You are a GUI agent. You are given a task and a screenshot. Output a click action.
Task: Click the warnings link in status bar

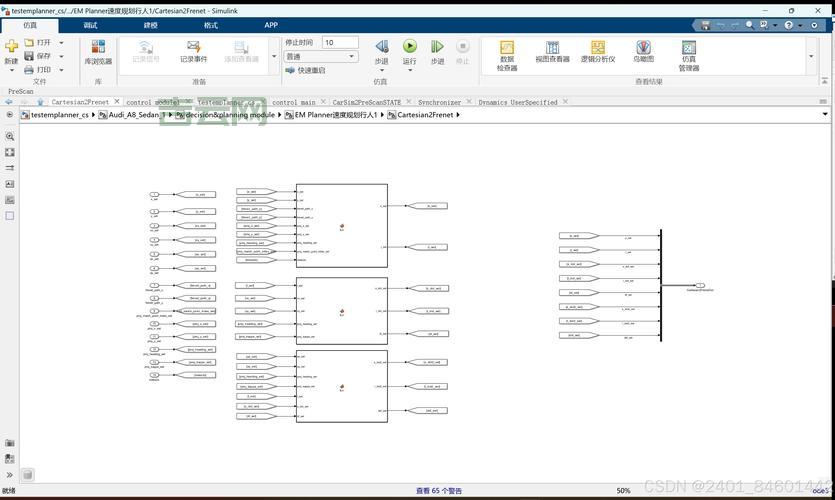coord(439,491)
